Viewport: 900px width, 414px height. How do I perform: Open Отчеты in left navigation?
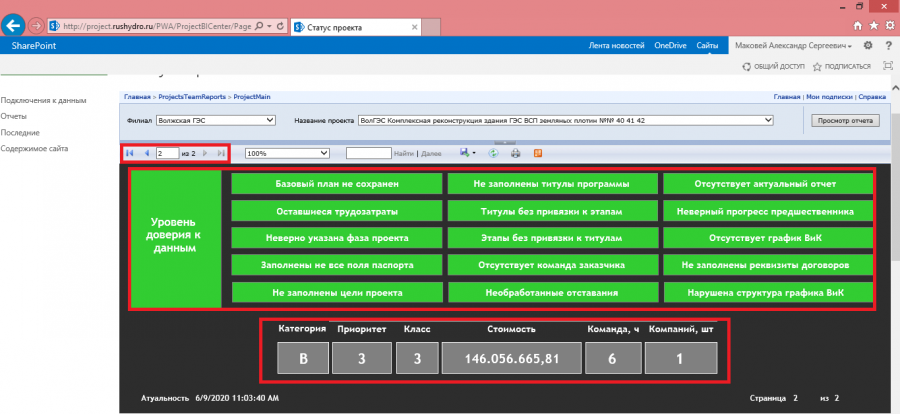point(14,117)
